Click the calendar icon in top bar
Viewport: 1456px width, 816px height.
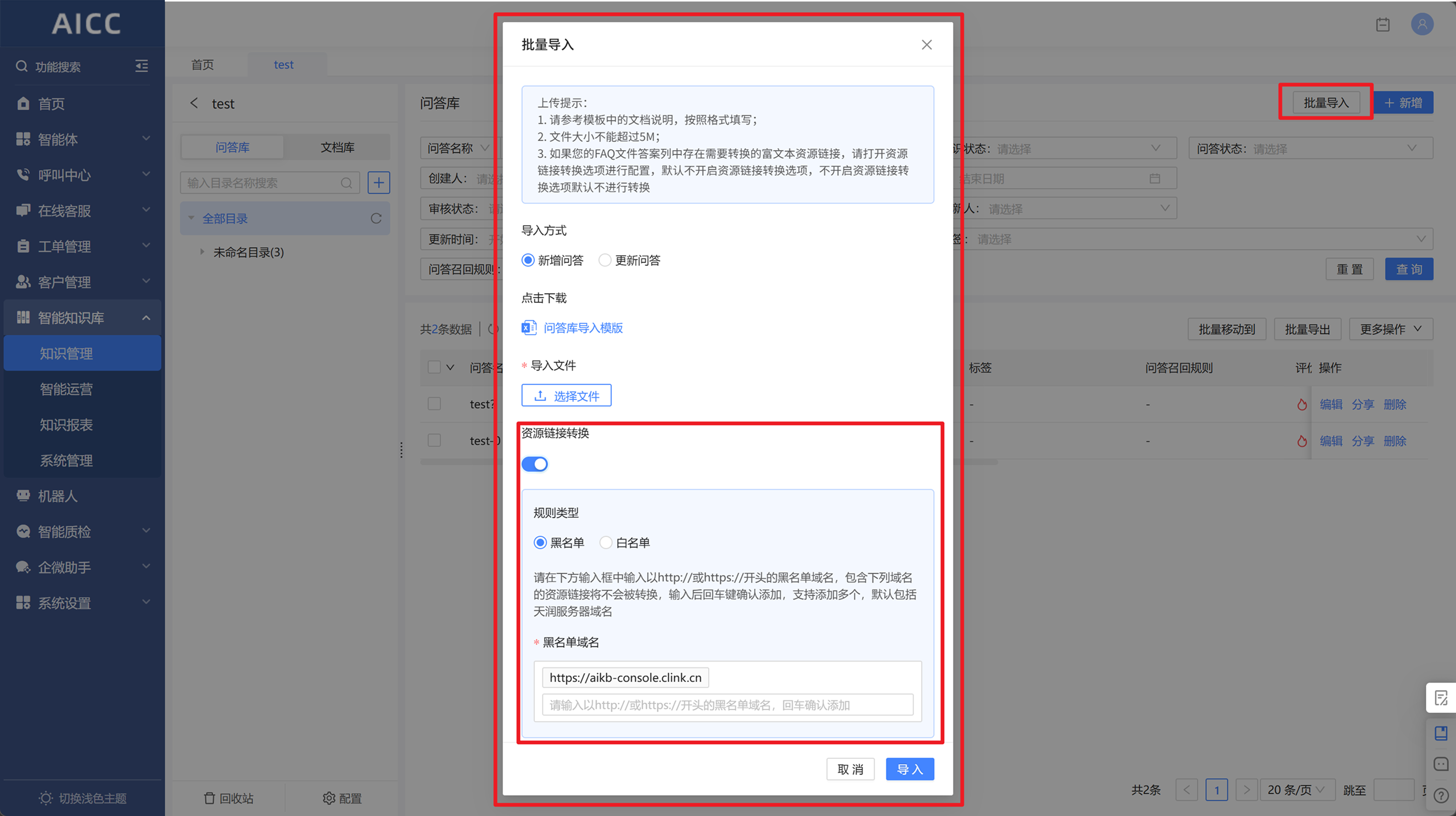[1383, 25]
